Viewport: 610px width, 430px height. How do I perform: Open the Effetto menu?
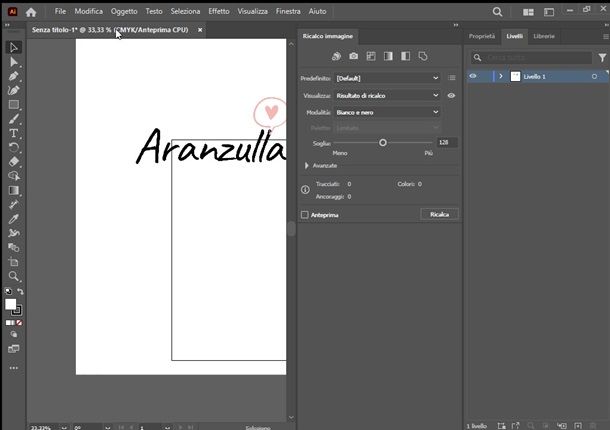click(219, 11)
